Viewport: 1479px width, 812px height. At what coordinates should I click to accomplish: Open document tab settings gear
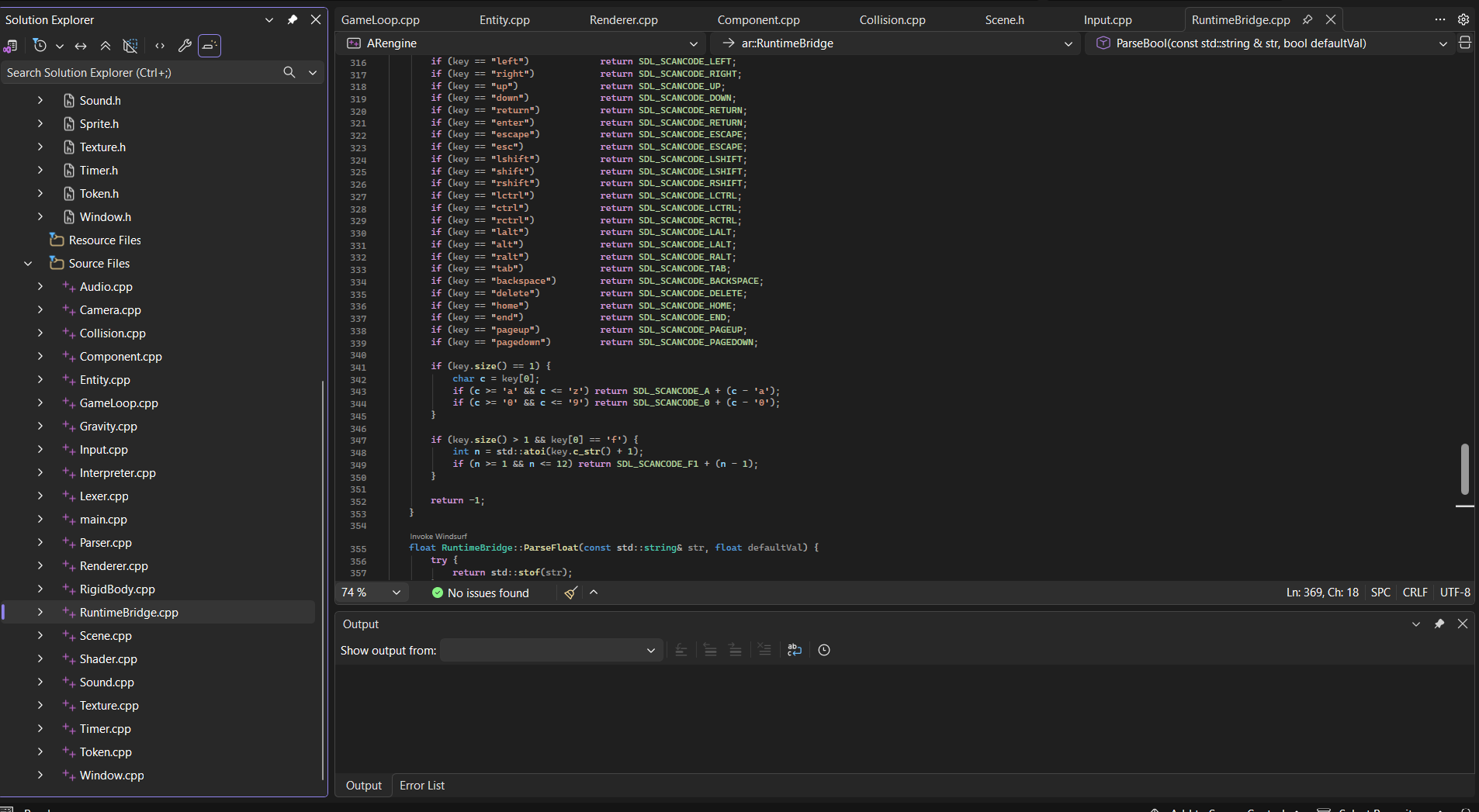click(x=1463, y=19)
